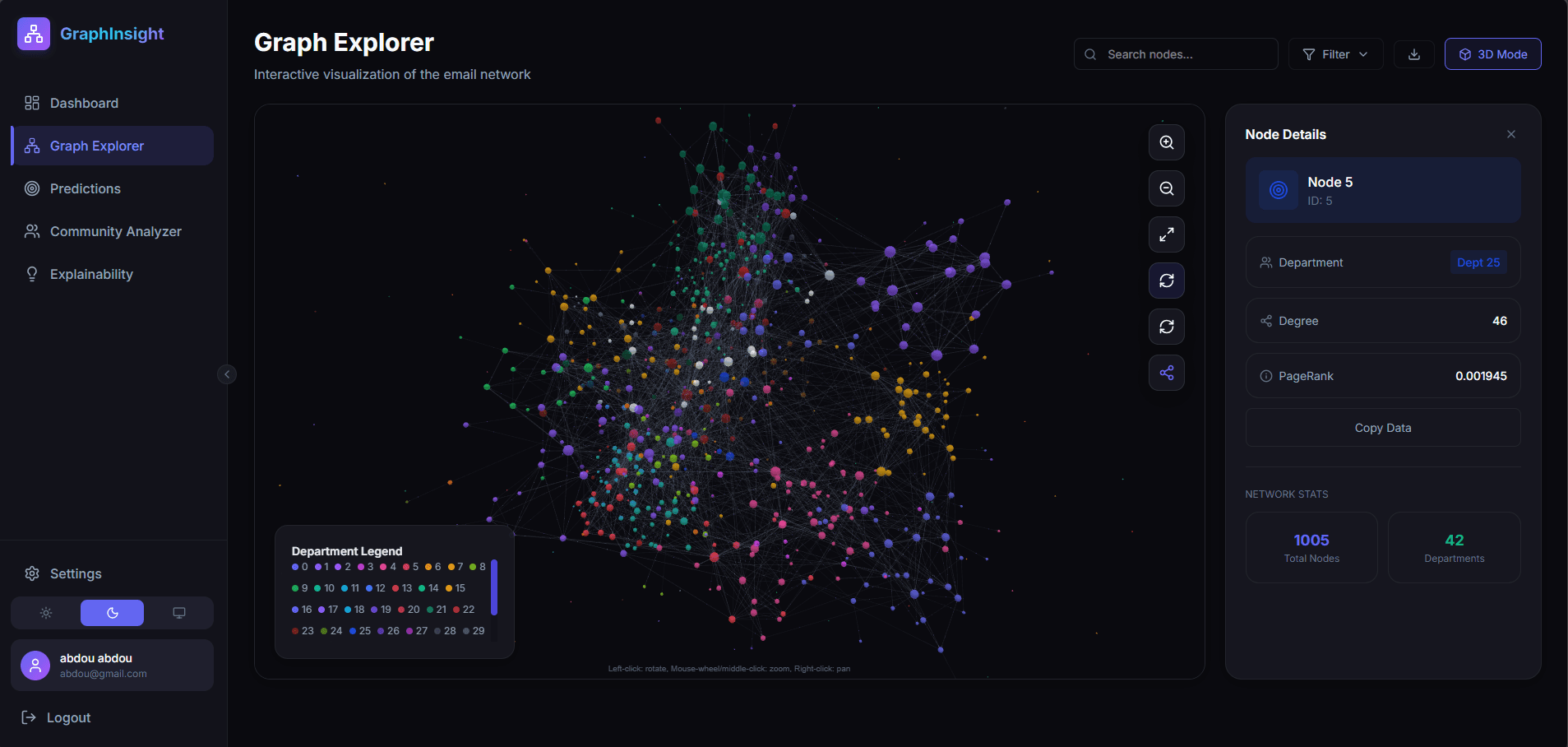Viewport: 1568px width, 747px height.
Task: Log out using the Logout link
Action: click(56, 717)
